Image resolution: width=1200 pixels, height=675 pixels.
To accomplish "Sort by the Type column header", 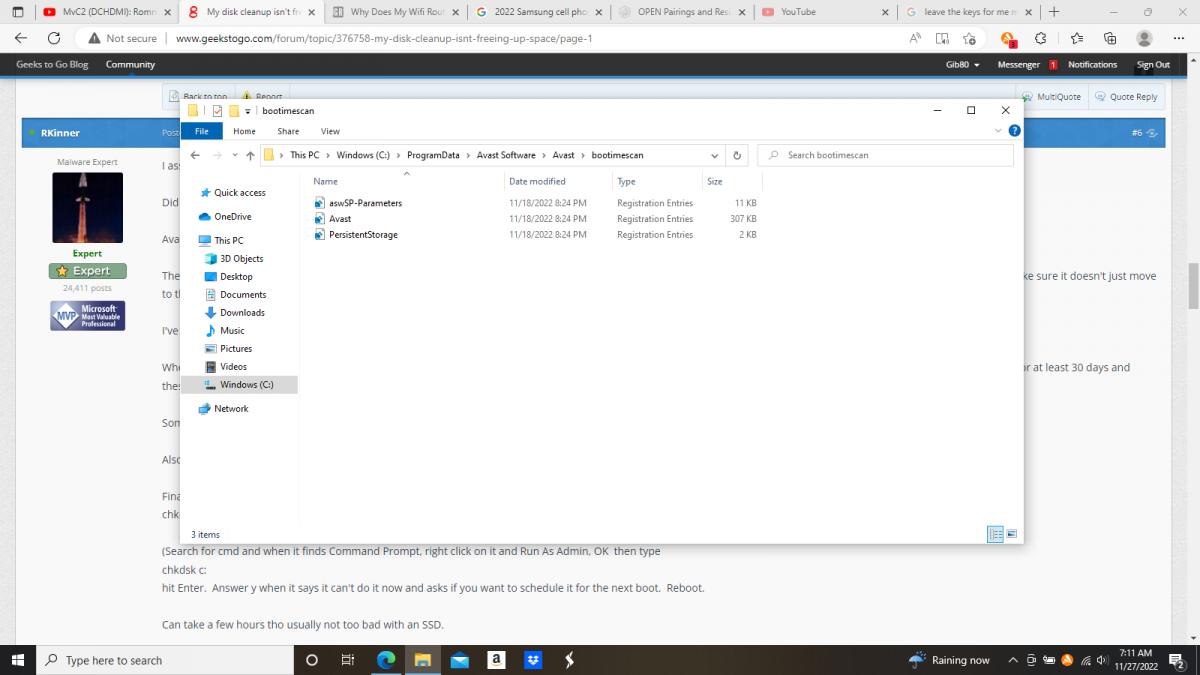I will click(656, 182).
